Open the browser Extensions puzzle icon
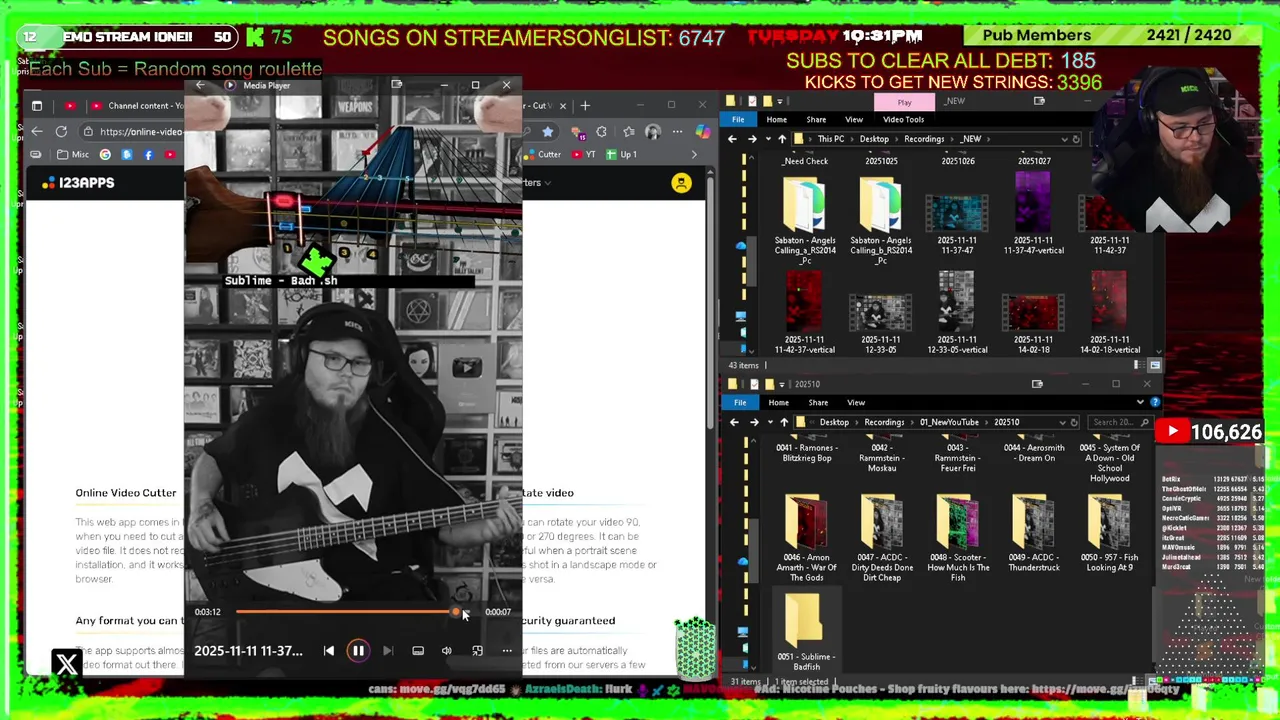The height and width of the screenshot is (720, 1280). point(601,131)
